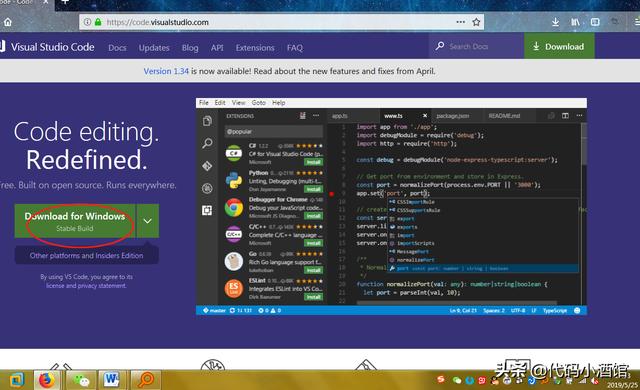This screenshot has width=640, height=390.
Task: Toggle the red breakpoint on line 9
Action: tap(331, 194)
